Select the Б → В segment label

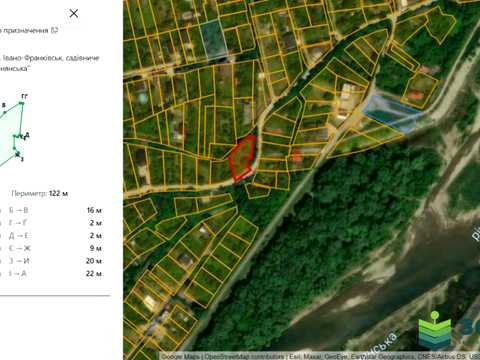[x=19, y=210]
